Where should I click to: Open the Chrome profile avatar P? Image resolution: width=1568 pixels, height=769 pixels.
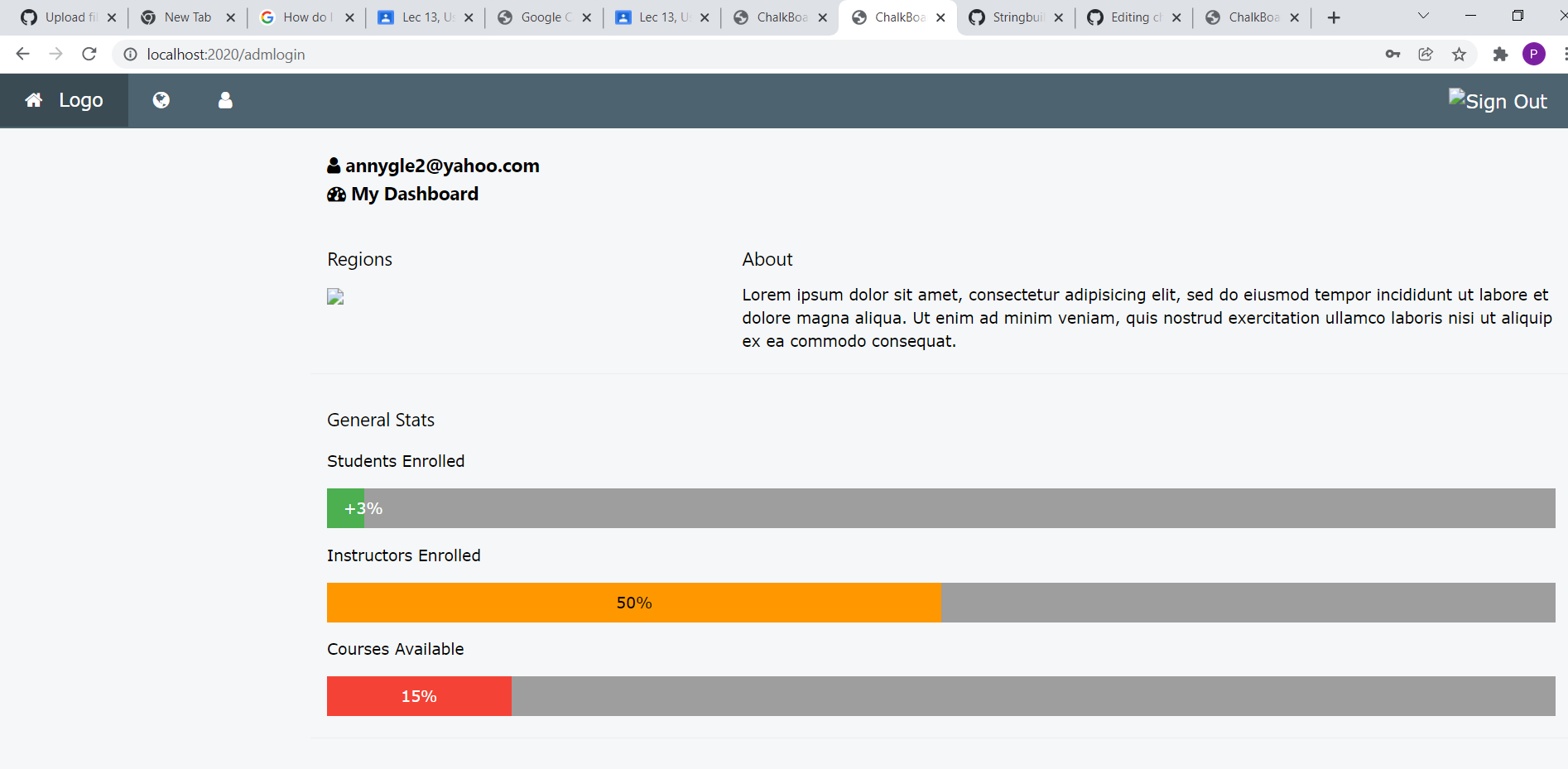click(x=1533, y=54)
